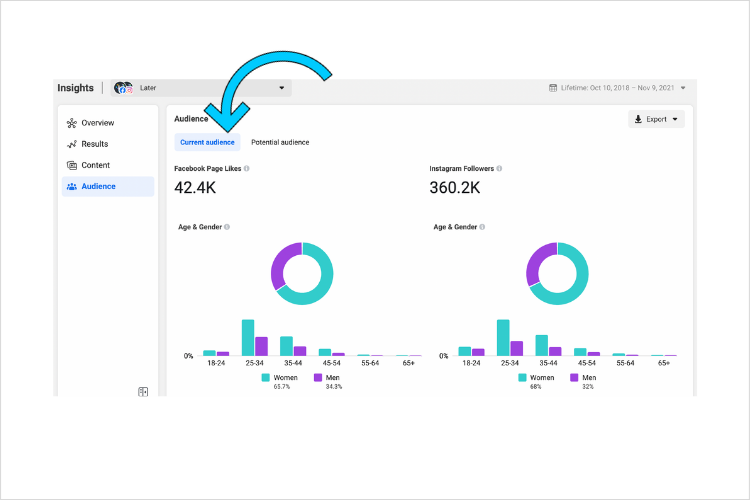Select the Results graph icon

tap(72, 144)
